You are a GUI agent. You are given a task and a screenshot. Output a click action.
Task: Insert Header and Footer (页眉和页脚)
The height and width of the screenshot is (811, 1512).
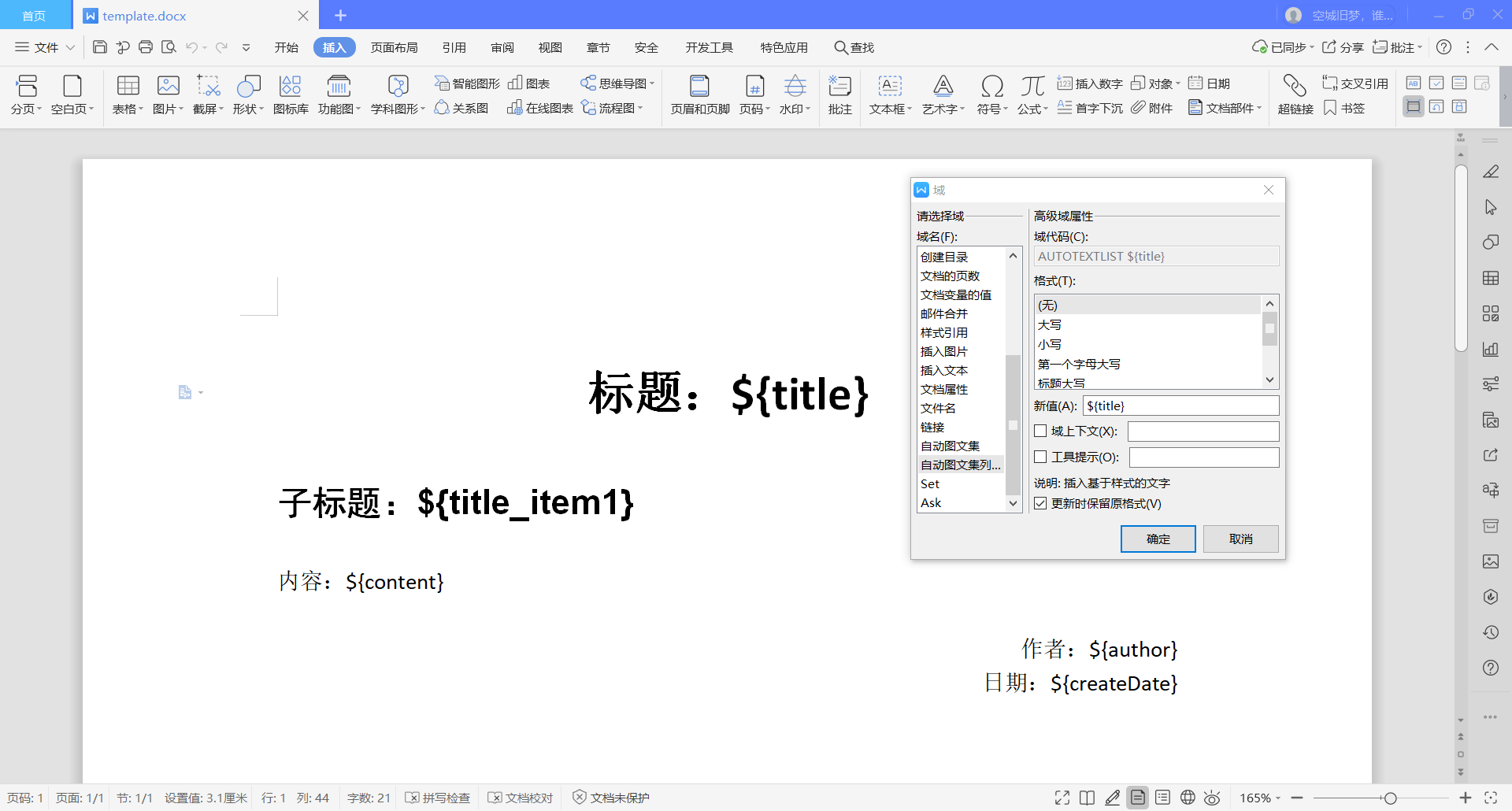pyautogui.click(x=700, y=94)
